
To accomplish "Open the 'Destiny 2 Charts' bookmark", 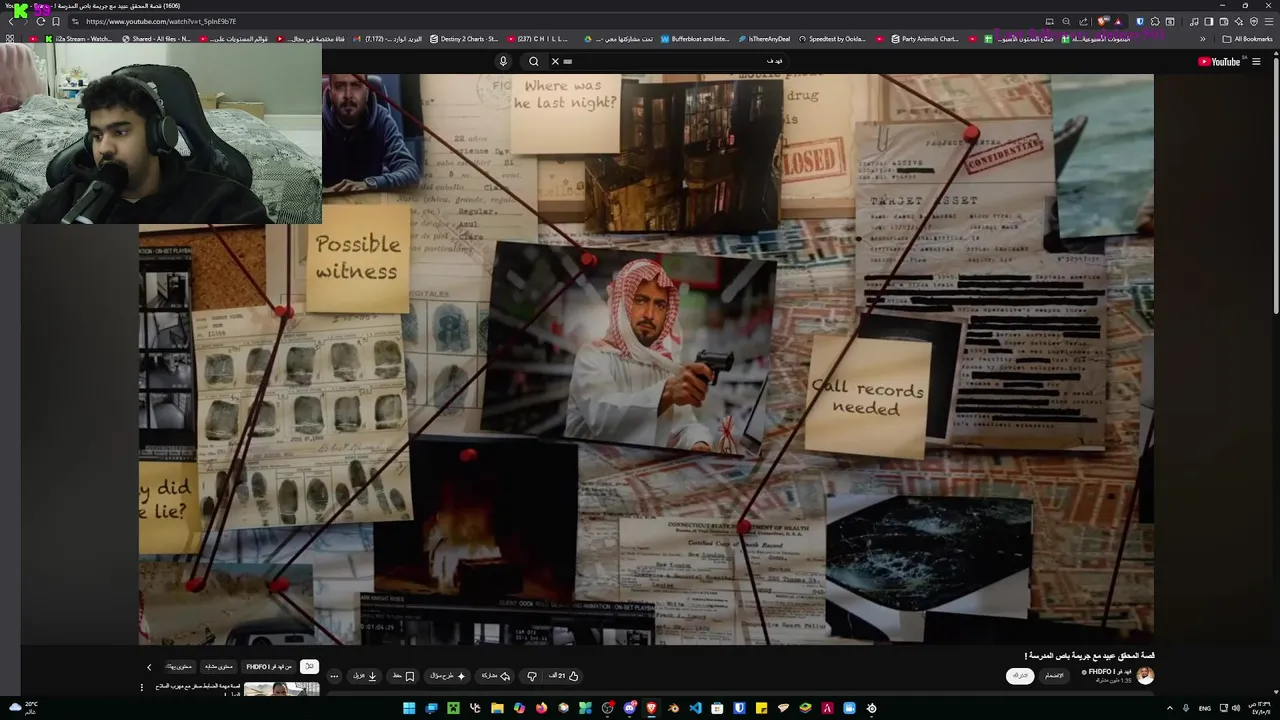I will 464,39.
